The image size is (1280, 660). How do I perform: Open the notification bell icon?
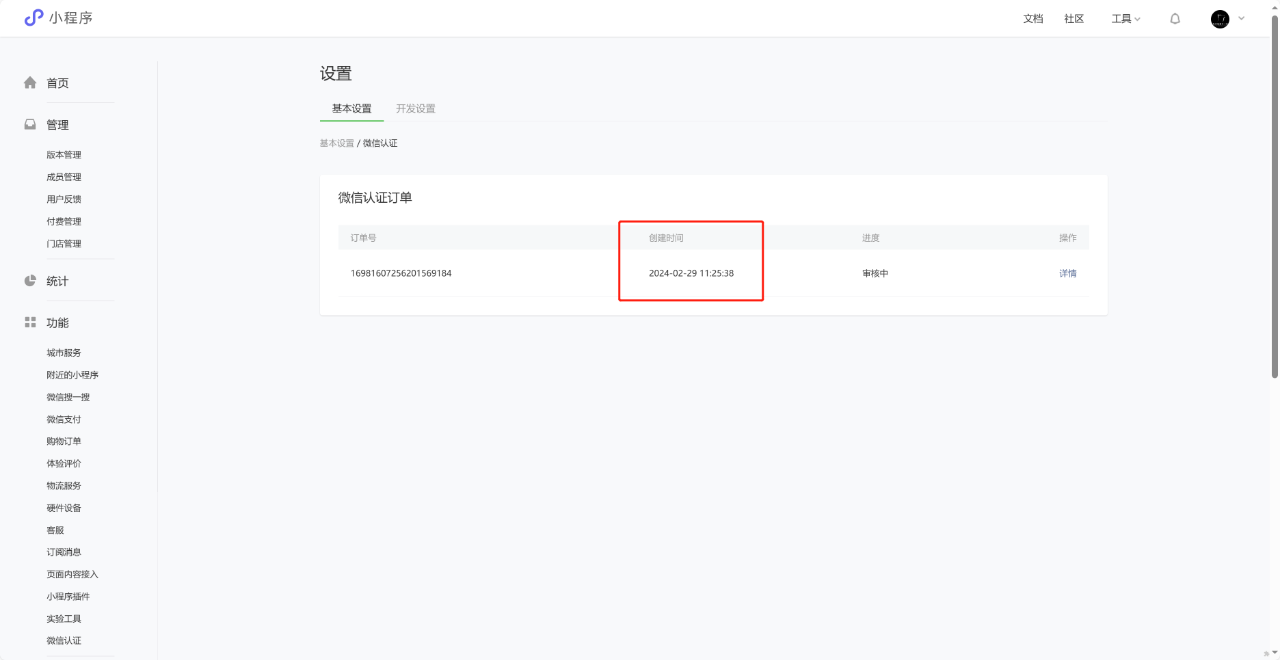click(x=1175, y=19)
